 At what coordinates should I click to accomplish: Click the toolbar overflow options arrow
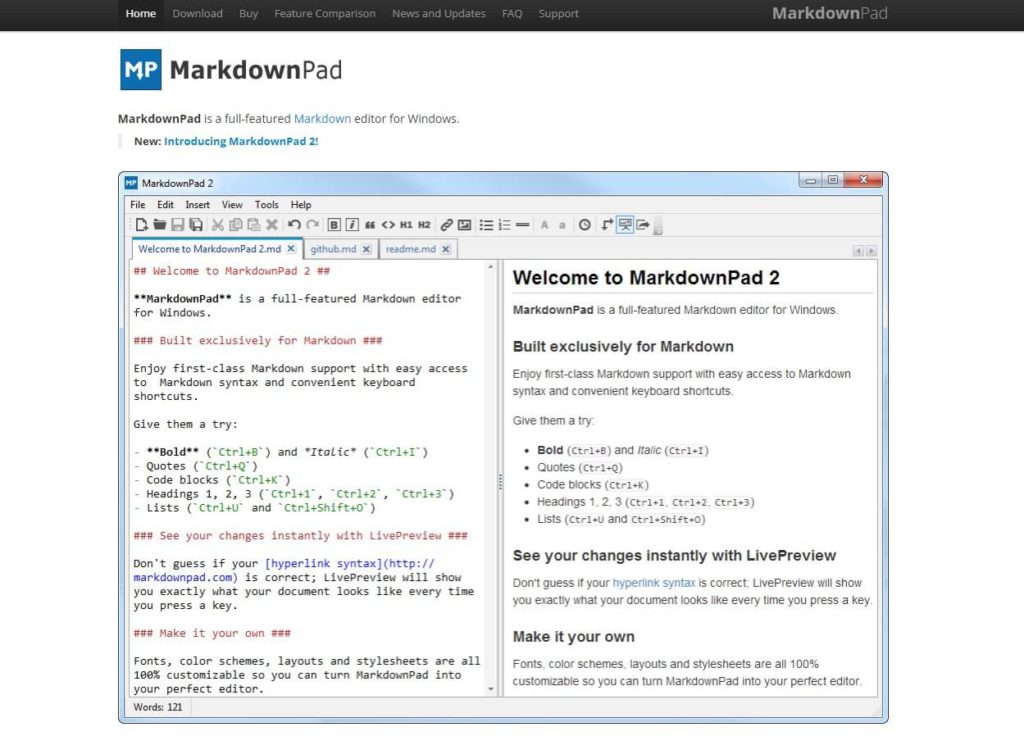click(x=658, y=226)
